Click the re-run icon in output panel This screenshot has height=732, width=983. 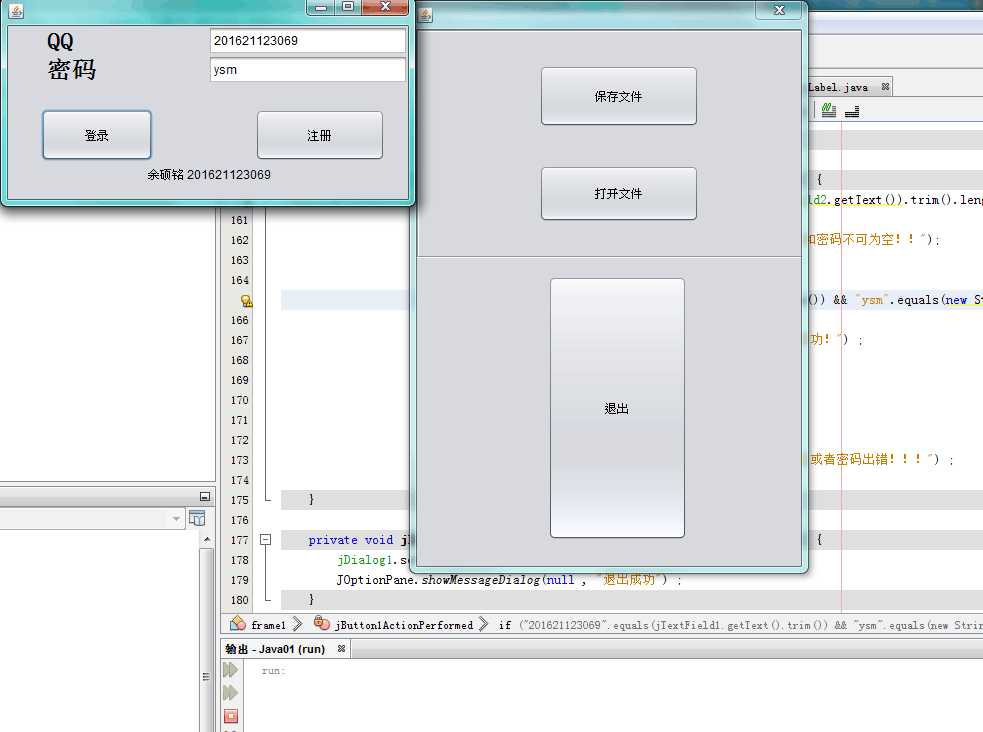point(231,670)
